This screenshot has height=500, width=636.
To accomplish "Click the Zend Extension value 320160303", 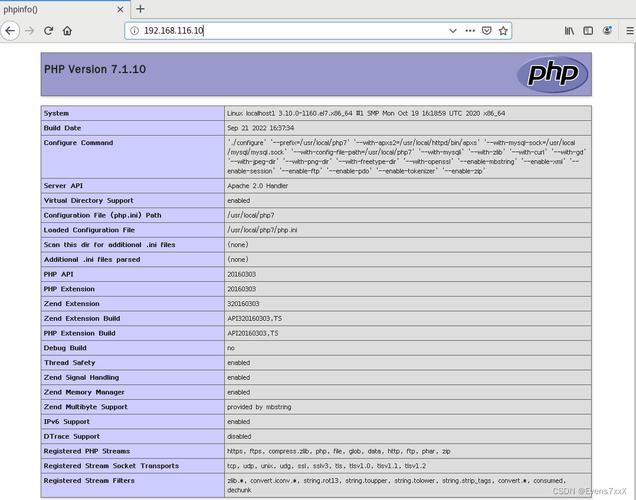I will click(x=243, y=304).
